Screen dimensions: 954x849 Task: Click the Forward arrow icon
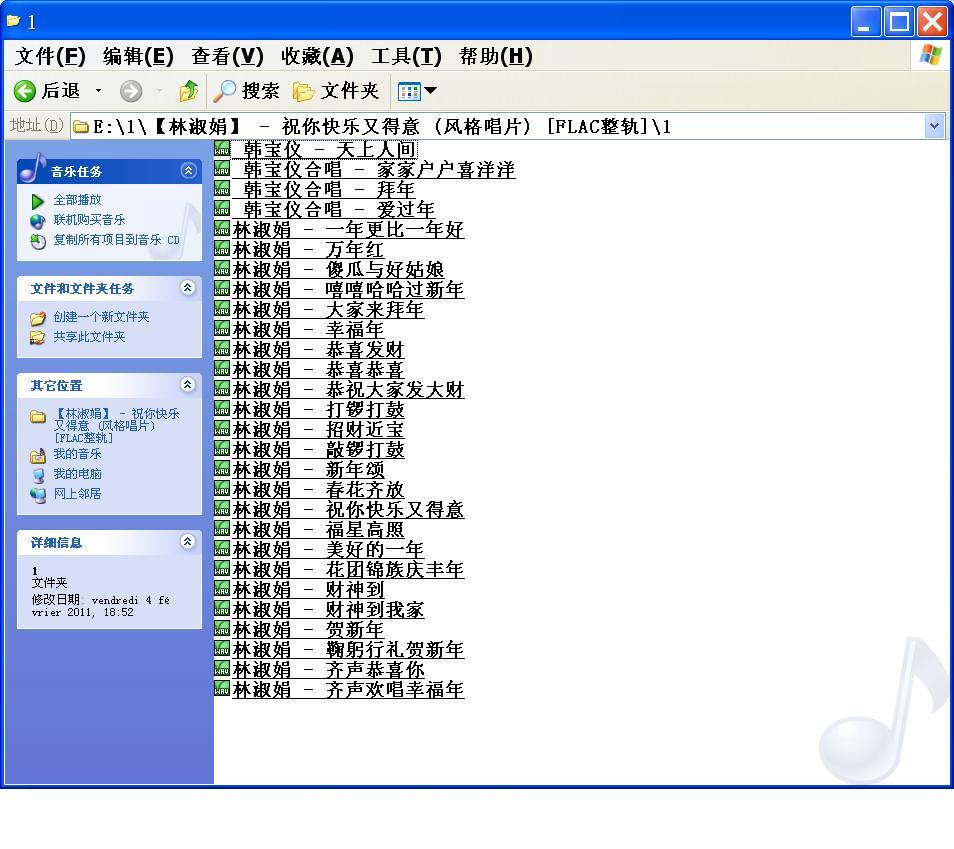pyautogui.click(x=130, y=91)
